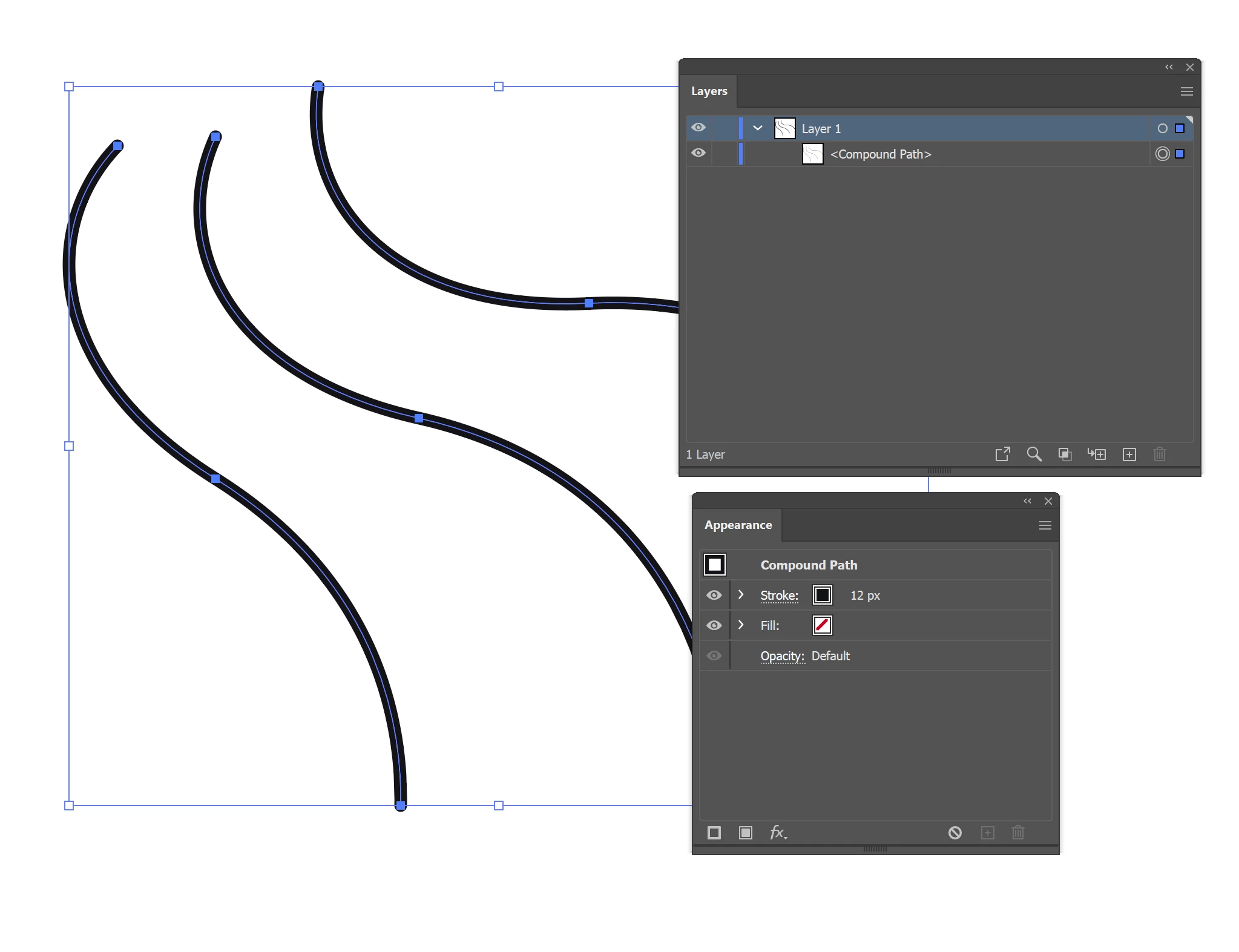This screenshot has height=952, width=1239.
Task: Click the underlined Opacity link
Action: [x=782, y=656]
